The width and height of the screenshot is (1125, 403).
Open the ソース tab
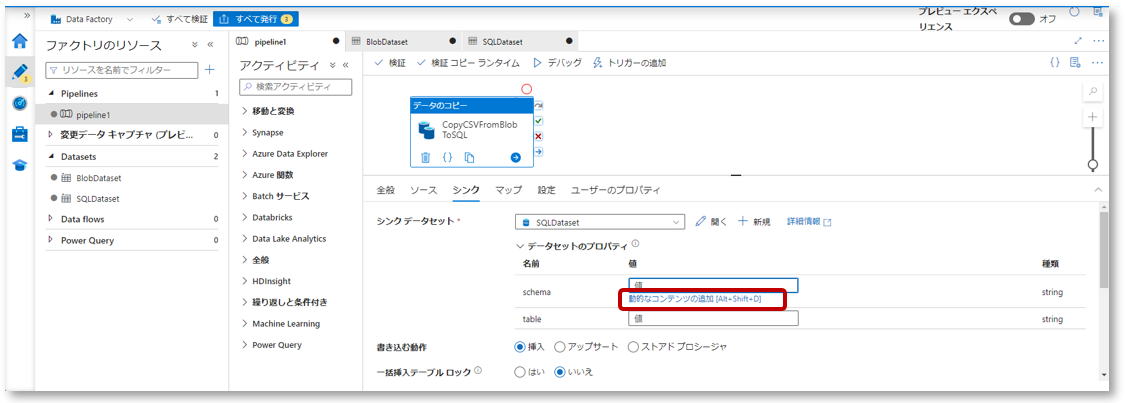click(423, 190)
